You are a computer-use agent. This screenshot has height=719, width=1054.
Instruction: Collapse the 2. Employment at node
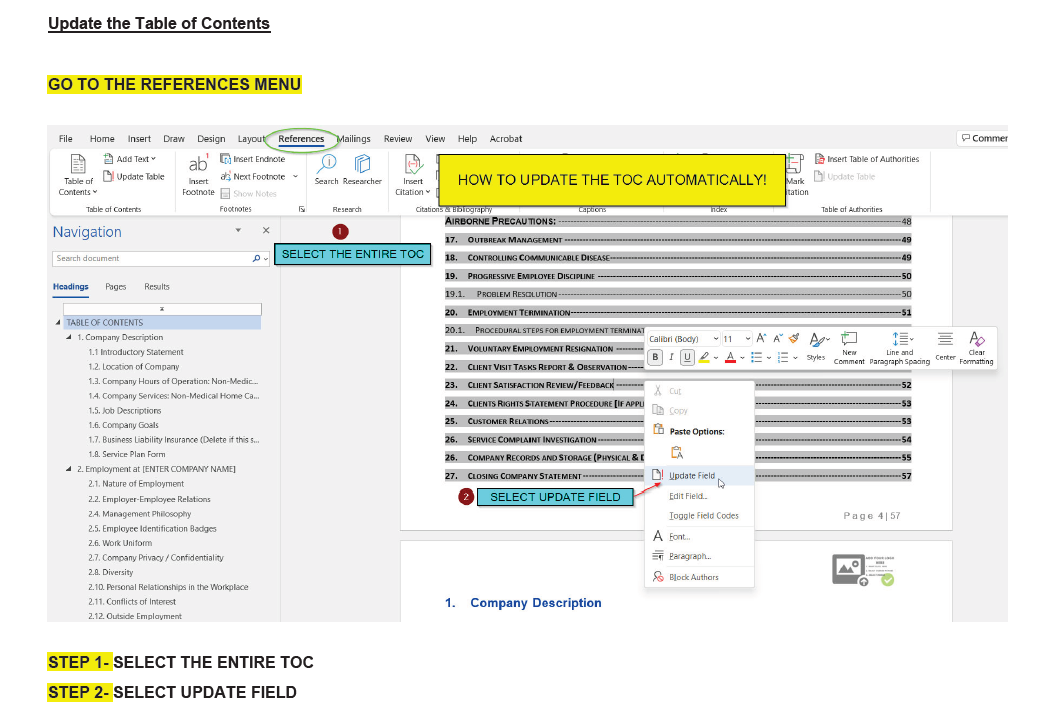69,469
